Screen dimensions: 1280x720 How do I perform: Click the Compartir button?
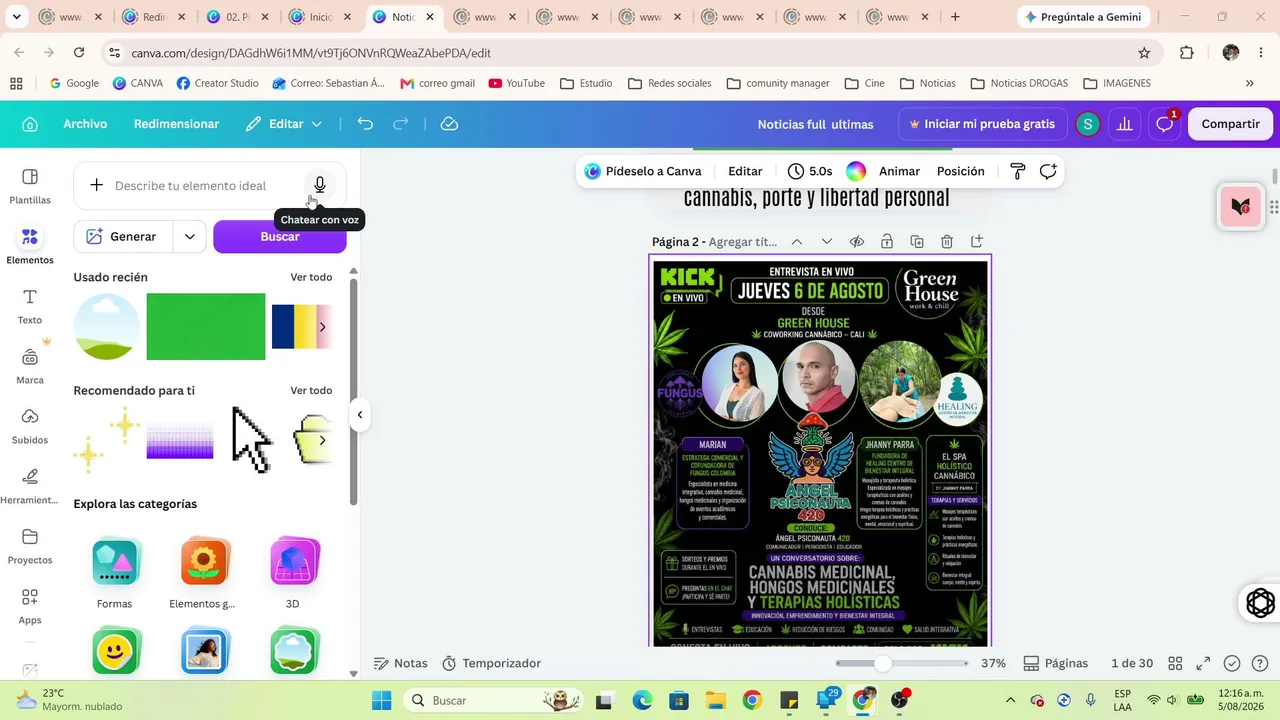(x=1230, y=124)
